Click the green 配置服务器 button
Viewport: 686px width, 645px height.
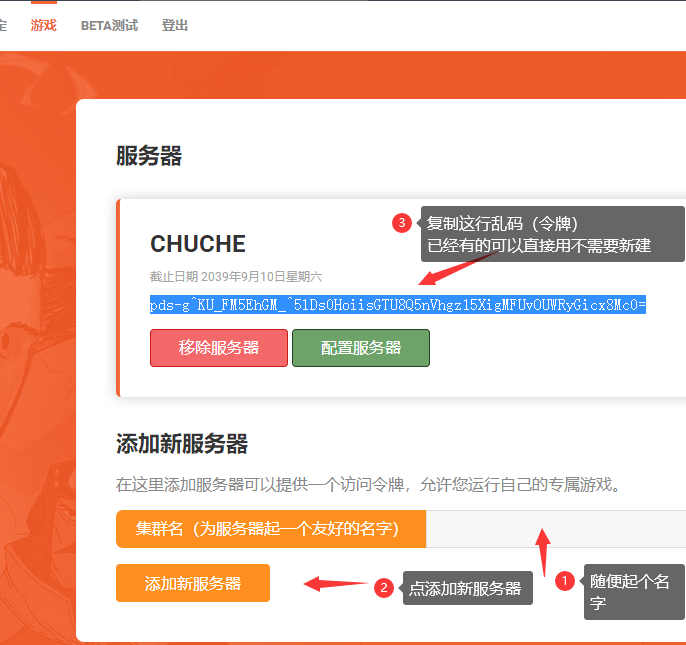[x=361, y=348]
